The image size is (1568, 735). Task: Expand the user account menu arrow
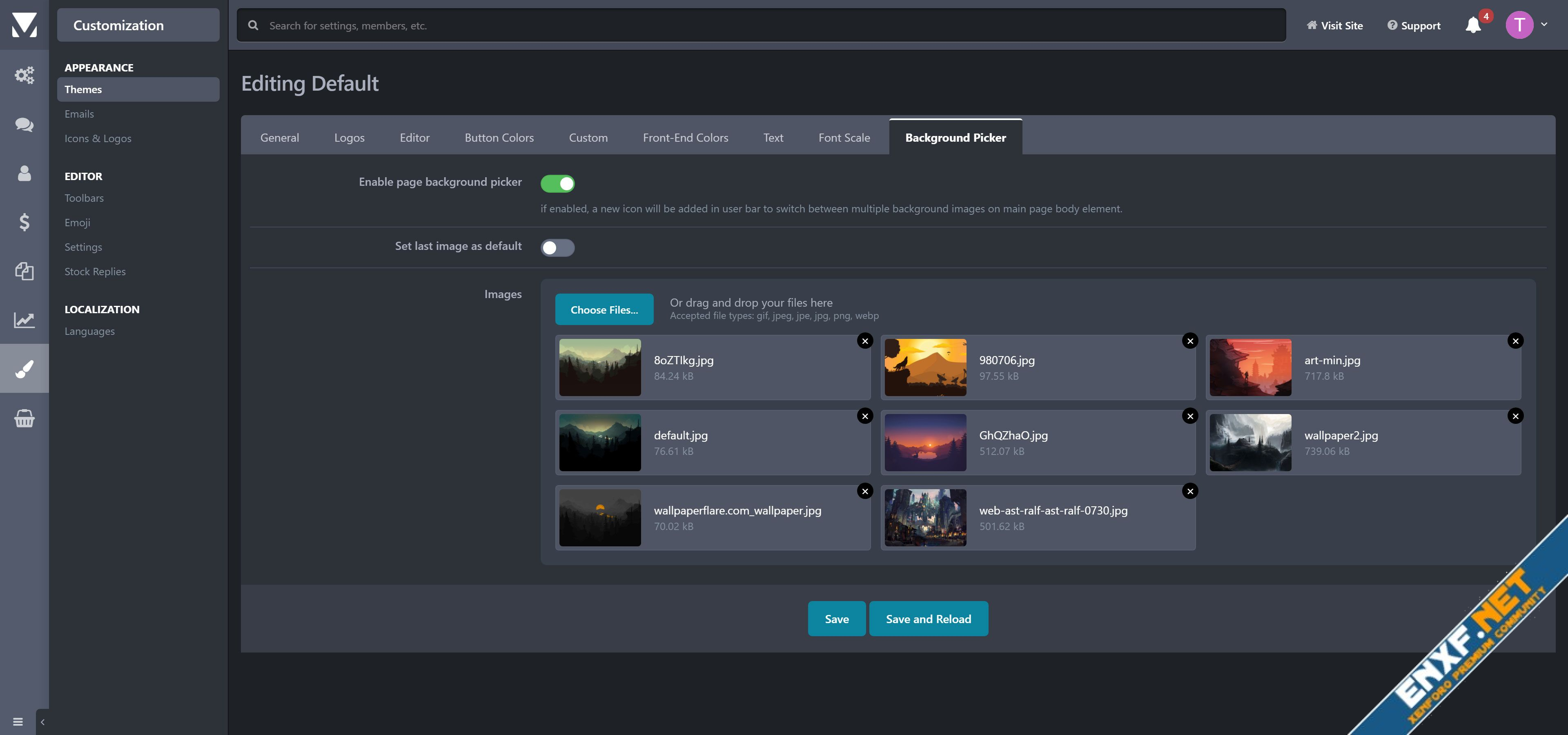click(1544, 24)
